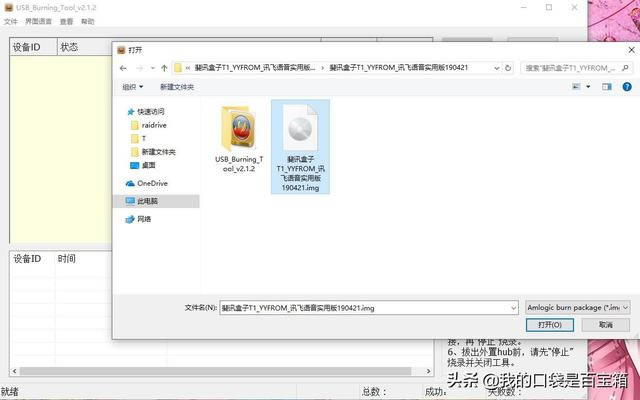Select 此电脑 in the navigation pane
This screenshot has height=400, width=640.
coord(151,201)
